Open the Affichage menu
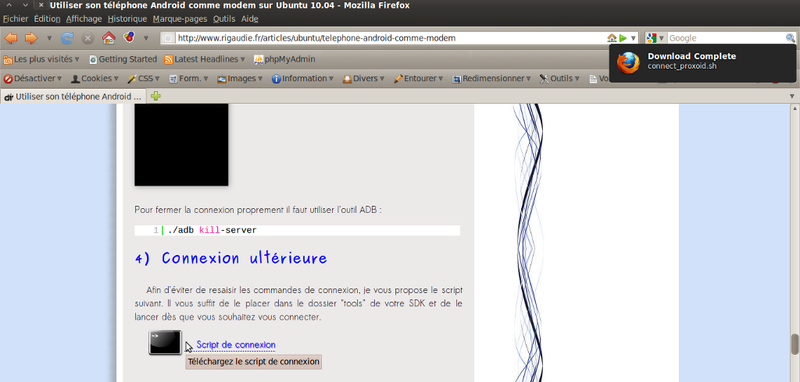Image resolution: width=800 pixels, height=382 pixels. [x=84, y=19]
